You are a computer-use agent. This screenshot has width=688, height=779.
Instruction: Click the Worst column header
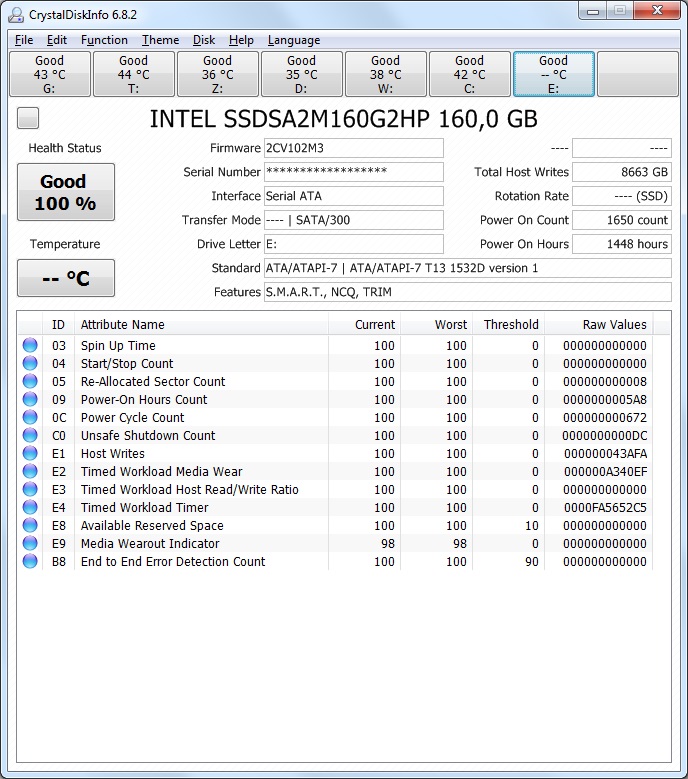pyautogui.click(x=437, y=324)
